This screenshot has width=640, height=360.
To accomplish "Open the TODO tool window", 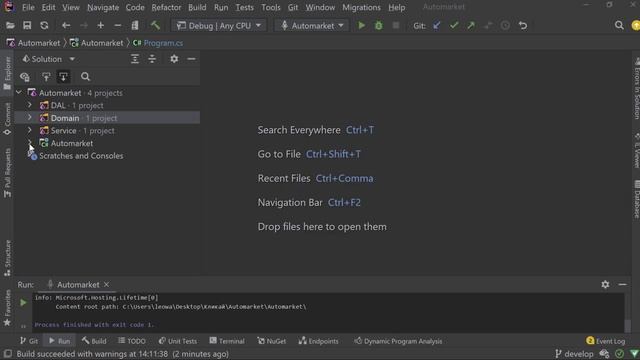I will click(132, 341).
